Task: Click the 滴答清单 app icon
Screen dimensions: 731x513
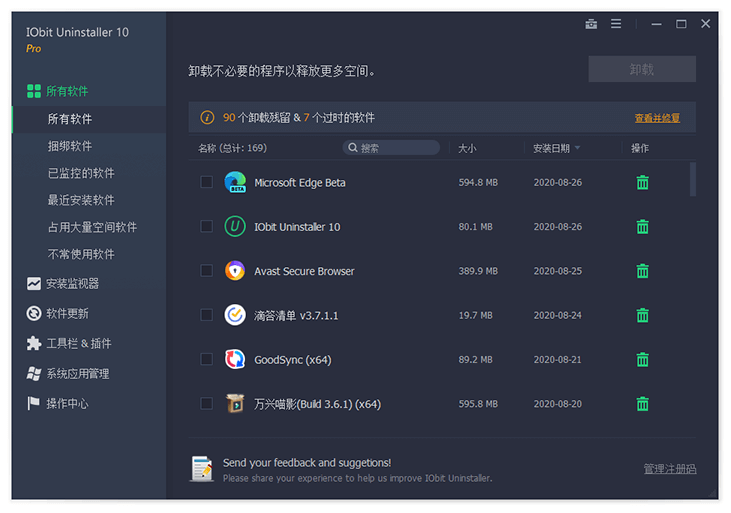Action: [235, 315]
